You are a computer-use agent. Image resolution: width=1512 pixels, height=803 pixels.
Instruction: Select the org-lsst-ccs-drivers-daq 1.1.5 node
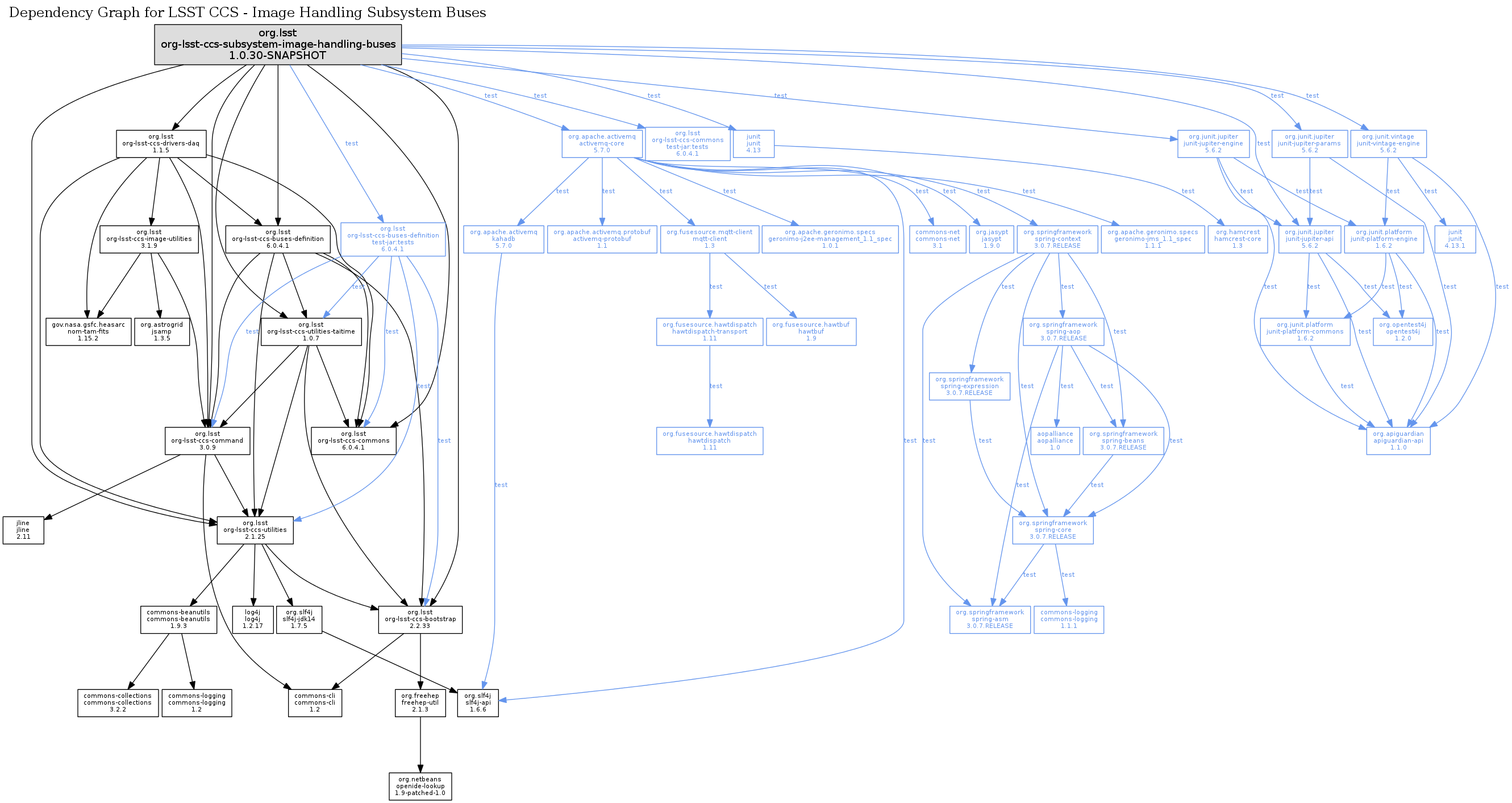point(161,144)
